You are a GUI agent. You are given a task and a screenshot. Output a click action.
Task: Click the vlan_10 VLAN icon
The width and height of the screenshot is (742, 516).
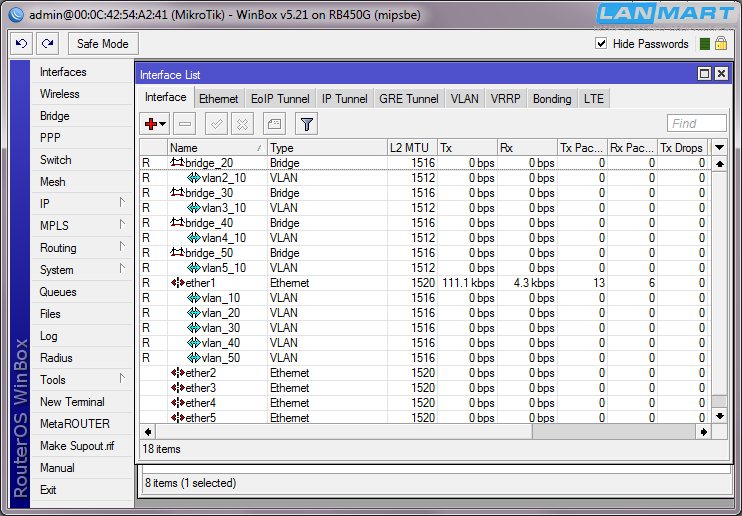point(194,298)
